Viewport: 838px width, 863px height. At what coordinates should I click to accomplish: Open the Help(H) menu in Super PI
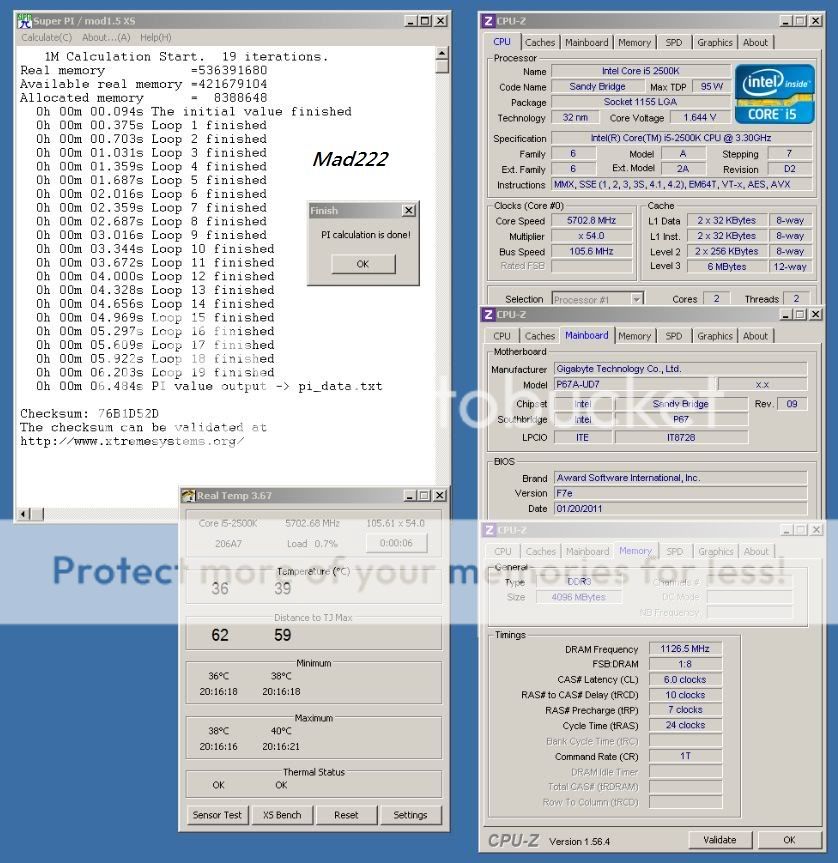tap(155, 37)
